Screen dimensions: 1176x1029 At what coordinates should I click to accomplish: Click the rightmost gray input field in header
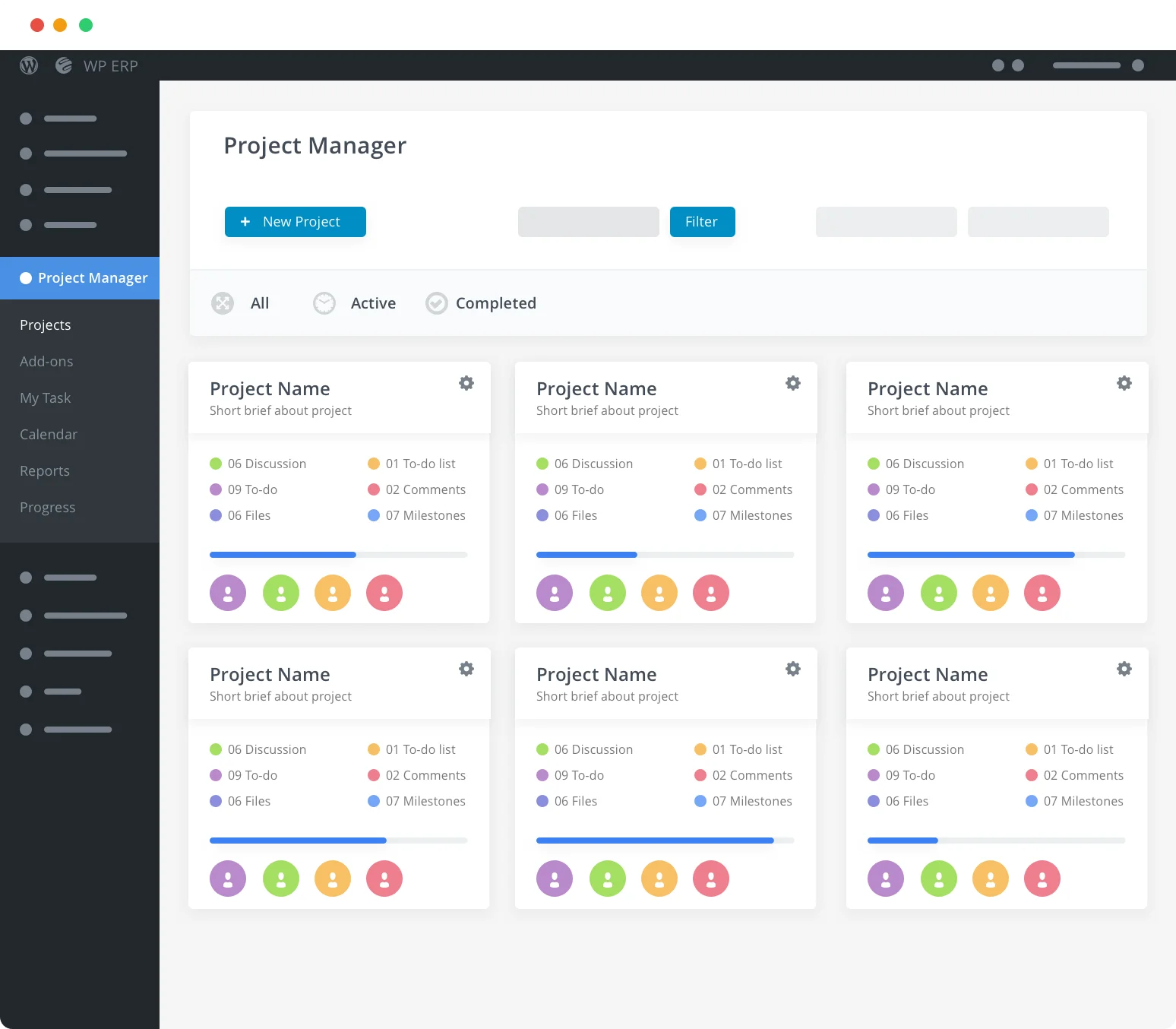click(x=1038, y=222)
